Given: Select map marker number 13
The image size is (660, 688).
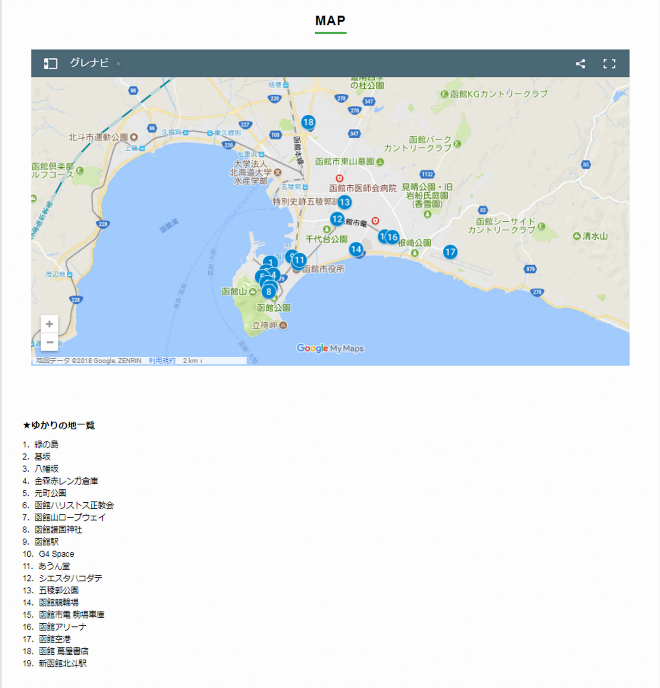Looking at the screenshot, I should pyautogui.click(x=344, y=201).
